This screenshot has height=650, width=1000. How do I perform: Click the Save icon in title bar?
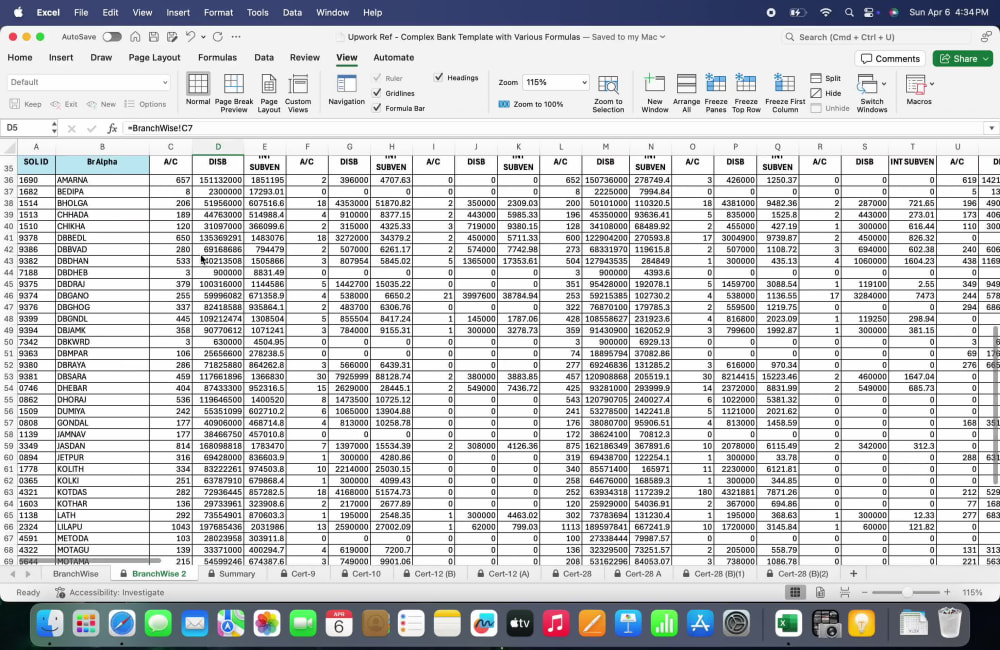(154, 37)
